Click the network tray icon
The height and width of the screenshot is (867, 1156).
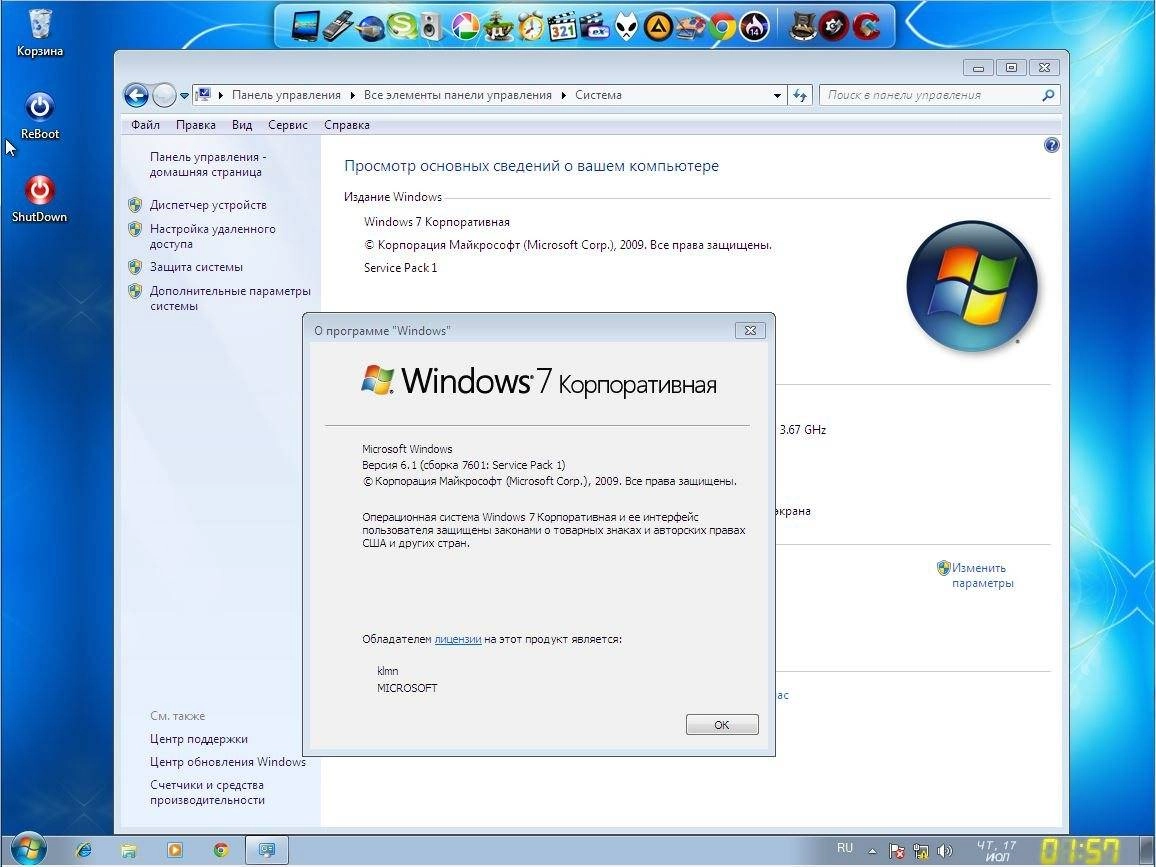pos(920,852)
